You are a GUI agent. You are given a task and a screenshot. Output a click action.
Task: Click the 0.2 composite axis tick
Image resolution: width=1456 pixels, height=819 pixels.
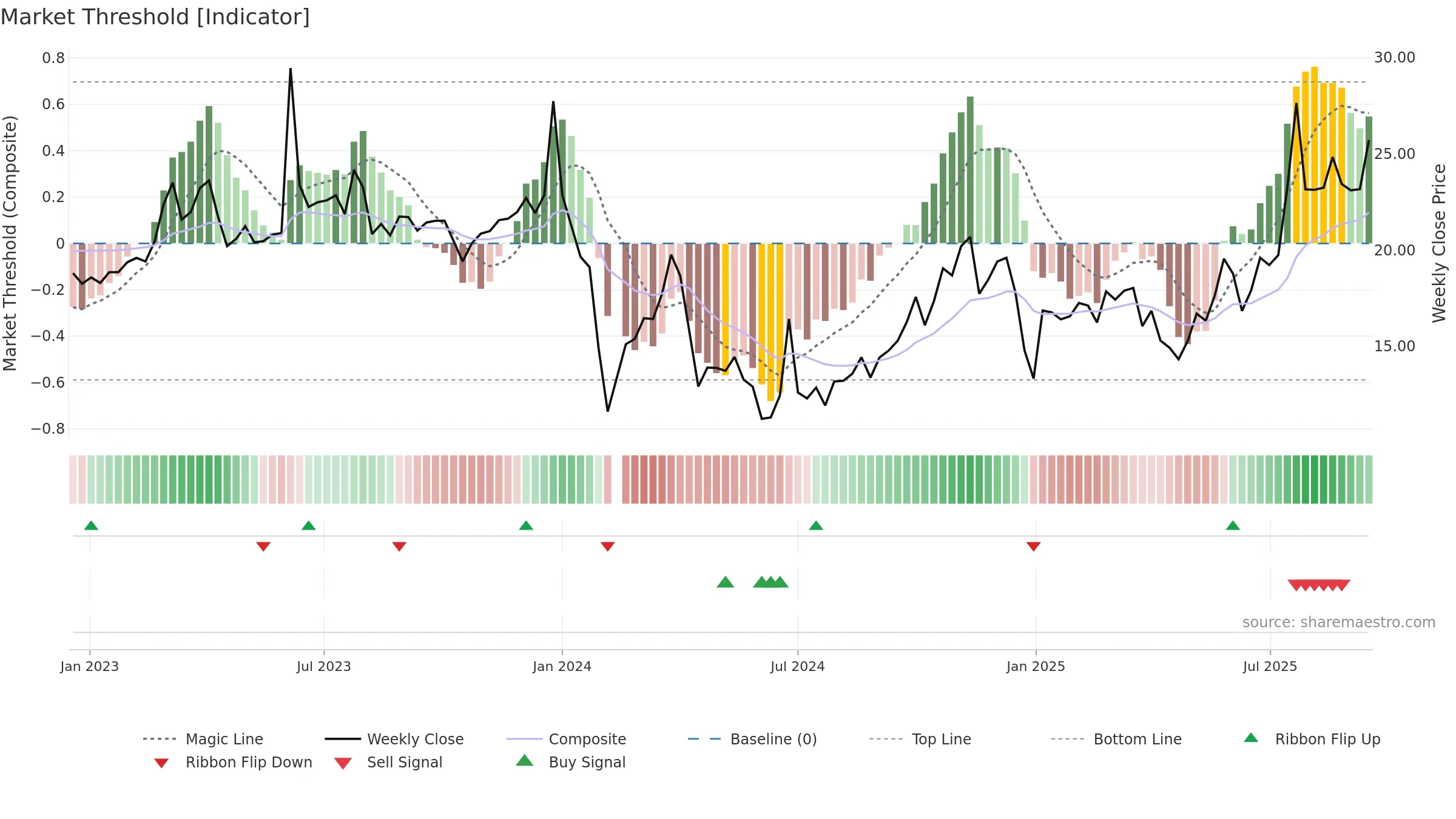53,197
